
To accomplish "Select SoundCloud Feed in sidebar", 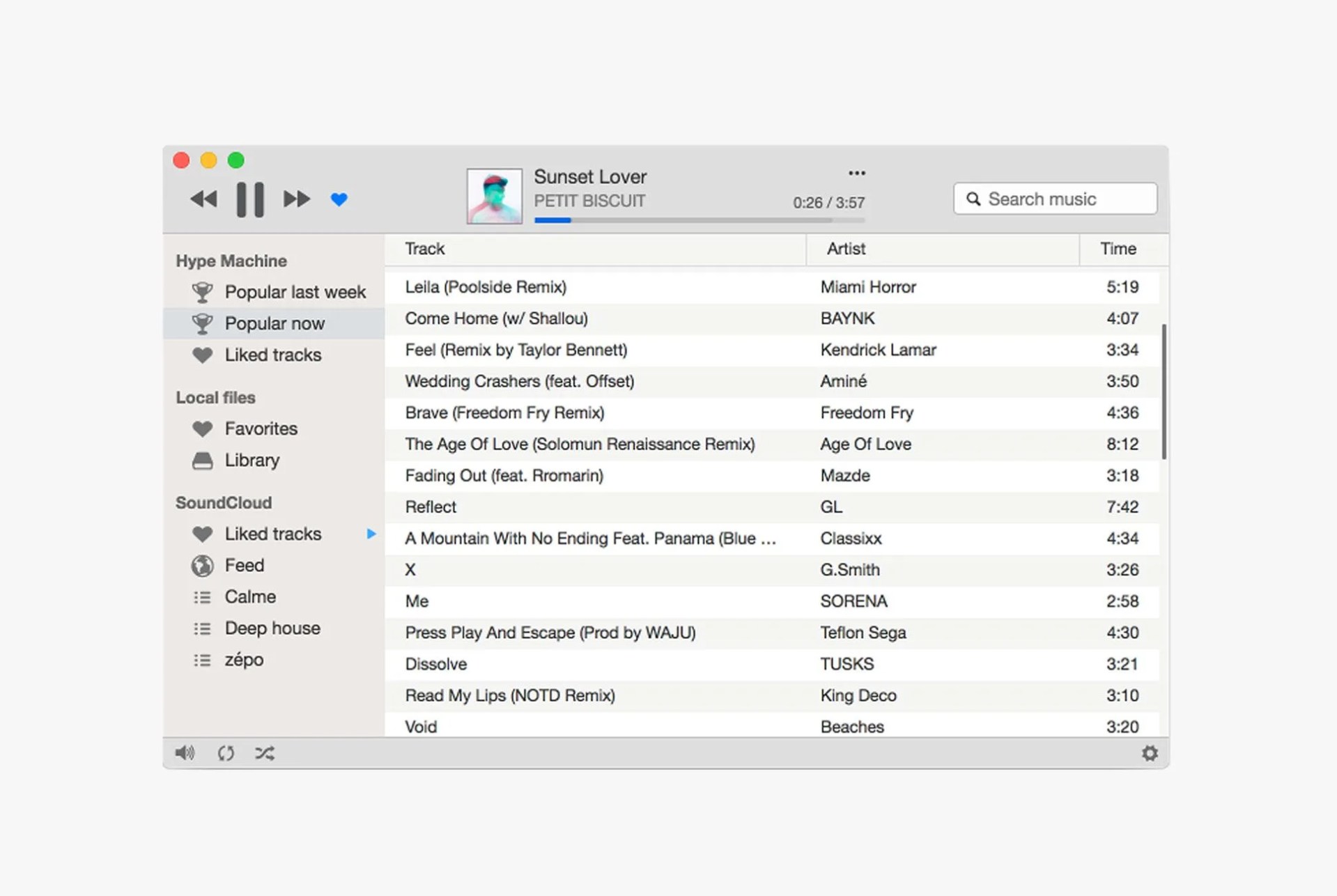I will [244, 565].
